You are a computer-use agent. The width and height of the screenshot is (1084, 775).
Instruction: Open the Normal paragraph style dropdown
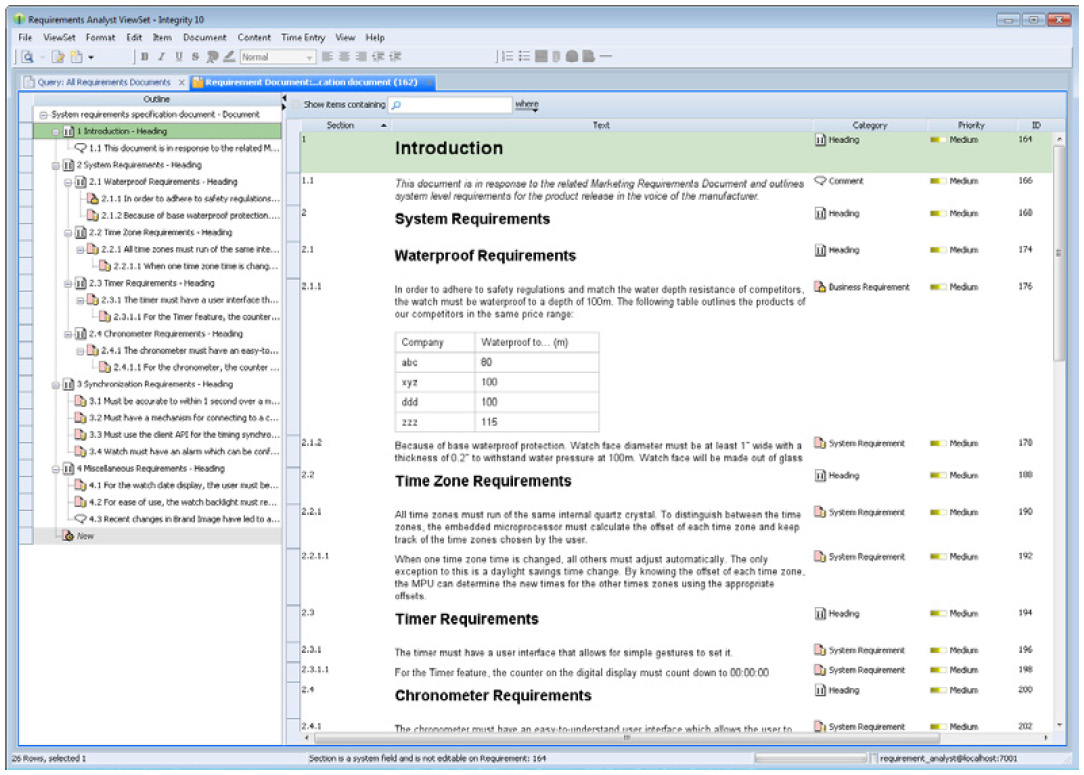277,57
